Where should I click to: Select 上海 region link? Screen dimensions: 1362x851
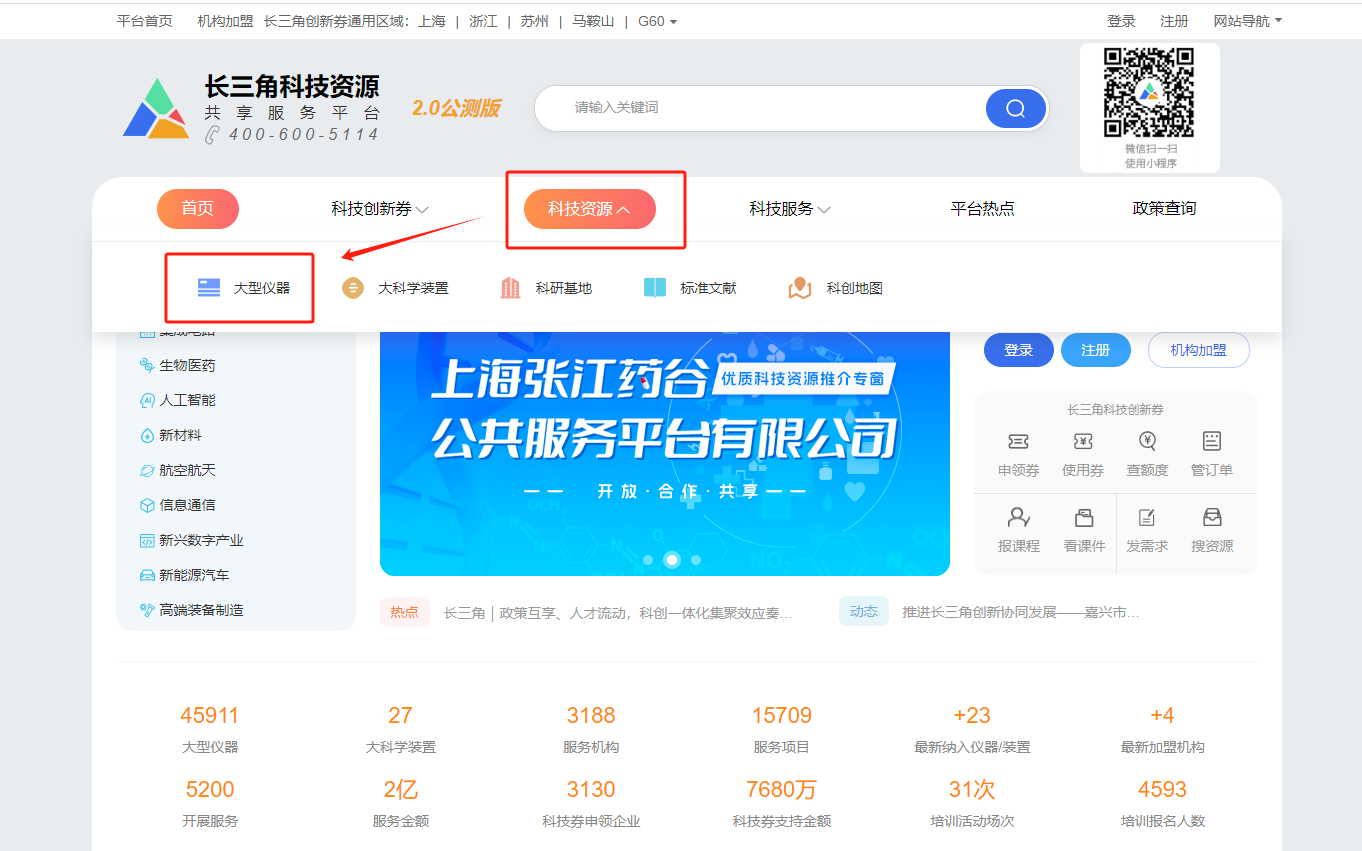[432, 21]
